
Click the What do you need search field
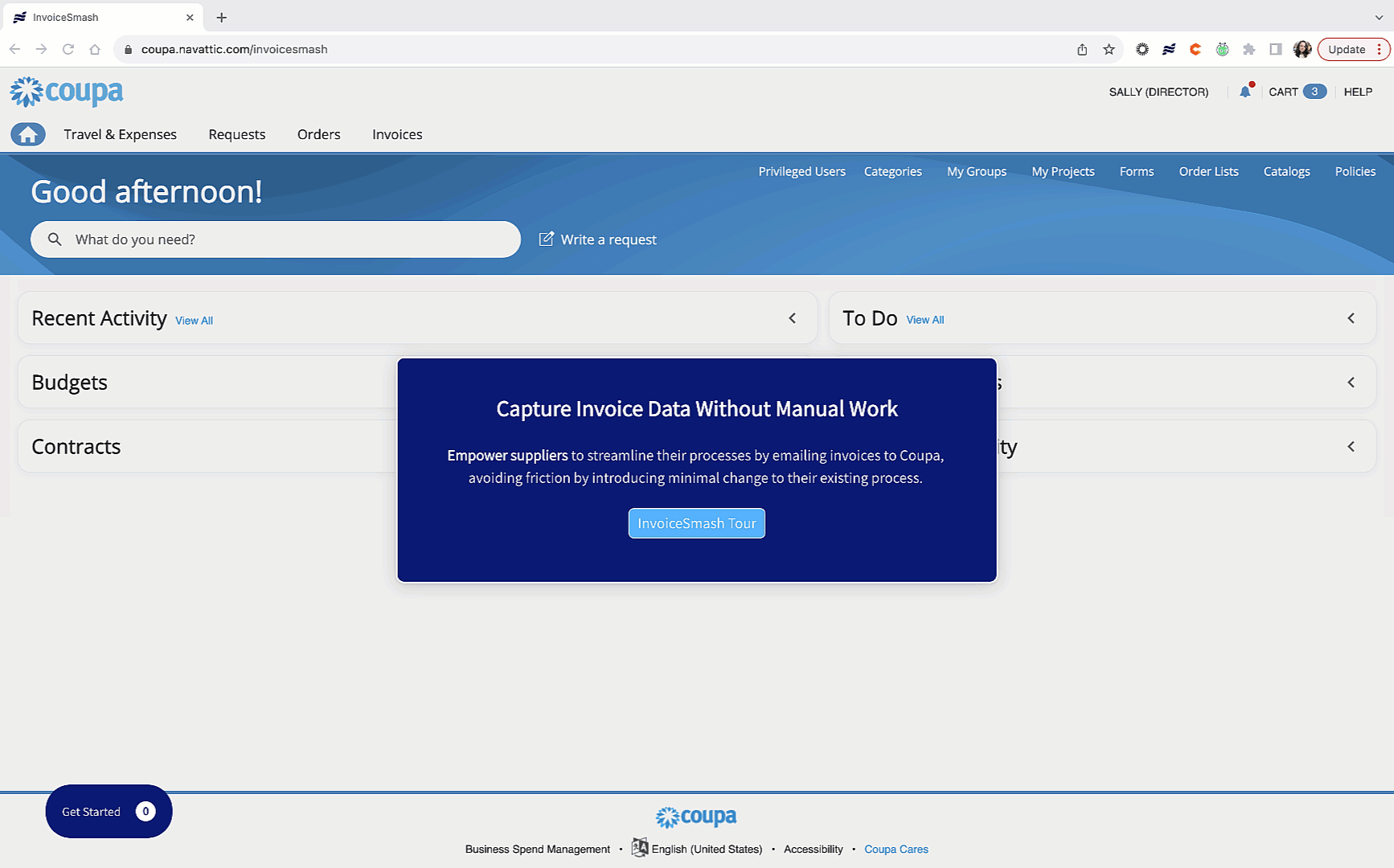276,240
